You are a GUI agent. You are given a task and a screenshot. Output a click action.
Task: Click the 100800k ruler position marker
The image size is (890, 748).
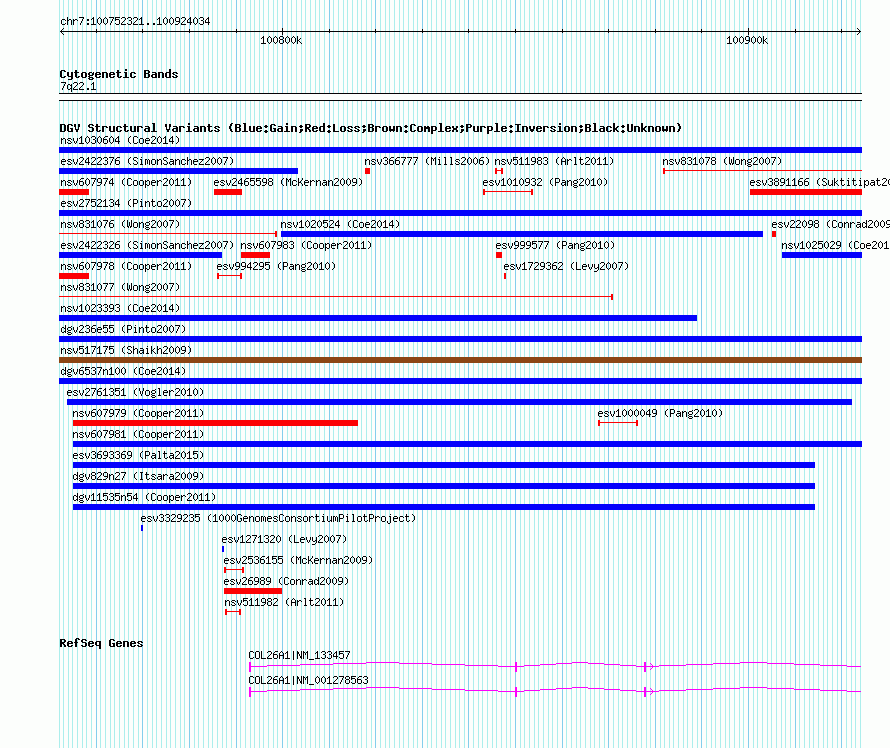pos(281,41)
